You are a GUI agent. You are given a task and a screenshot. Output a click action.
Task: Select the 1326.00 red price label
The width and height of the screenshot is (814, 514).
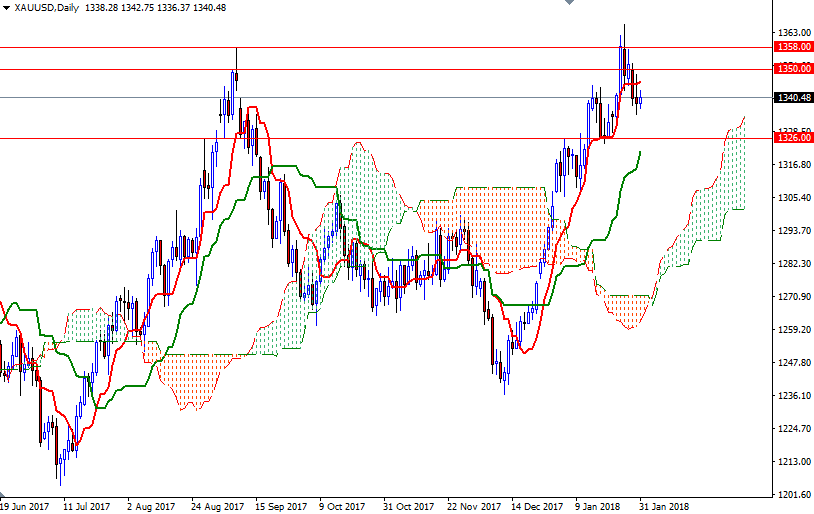click(793, 138)
